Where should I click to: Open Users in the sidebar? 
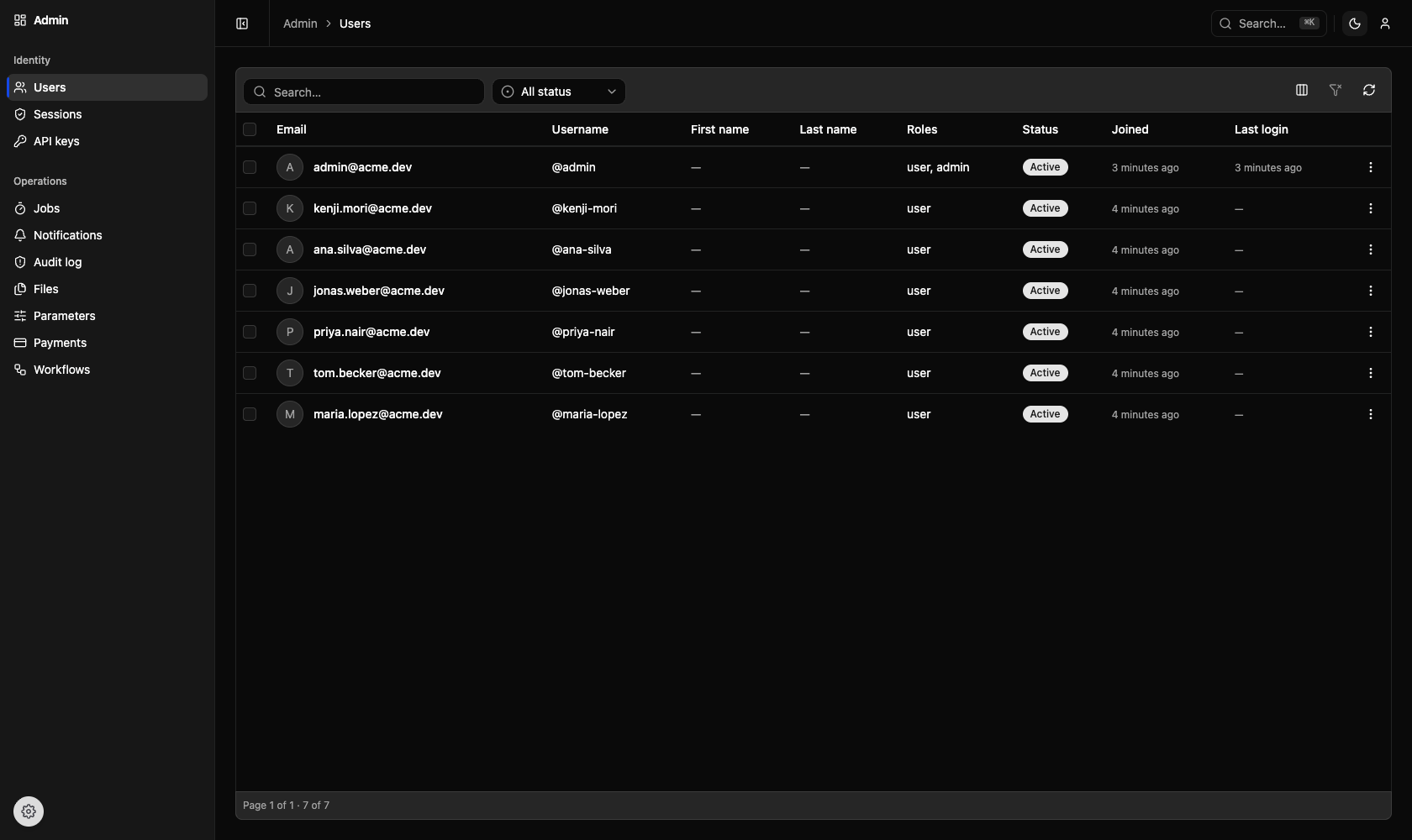(107, 87)
